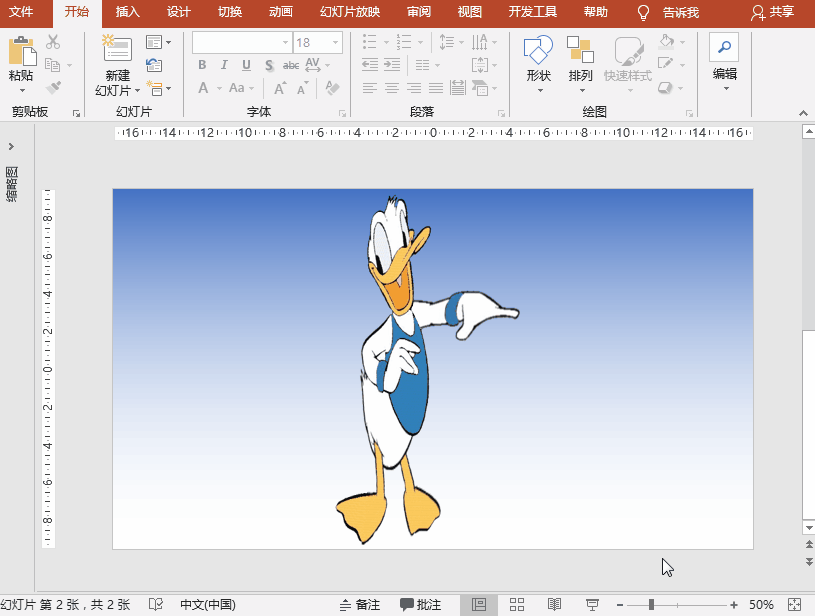Toggle Strikethrough formatting
The height and width of the screenshot is (616, 815).
click(291, 65)
